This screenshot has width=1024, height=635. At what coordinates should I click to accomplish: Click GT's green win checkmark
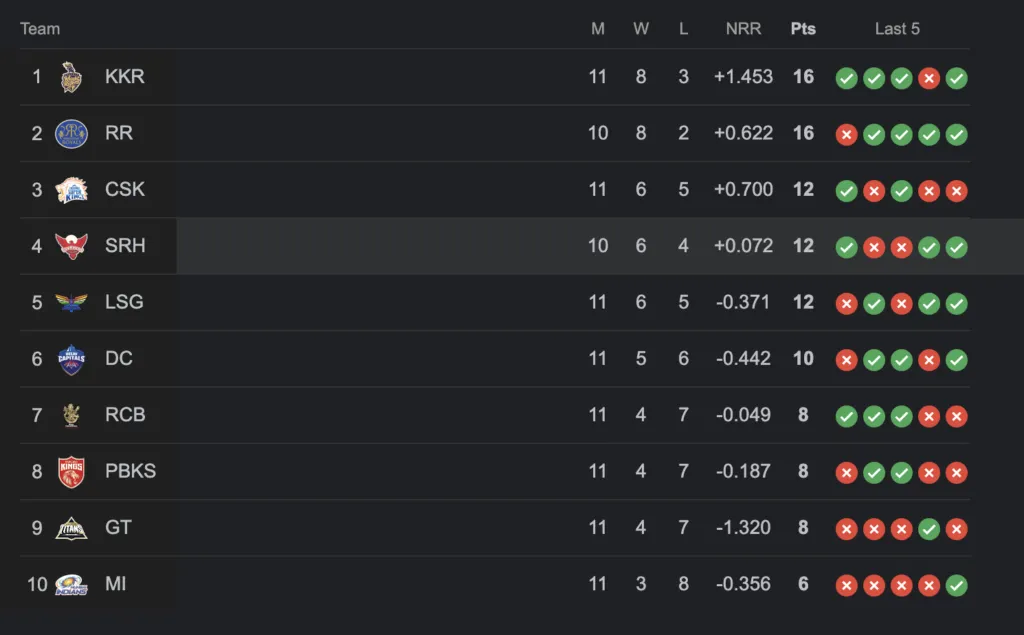(x=929, y=529)
